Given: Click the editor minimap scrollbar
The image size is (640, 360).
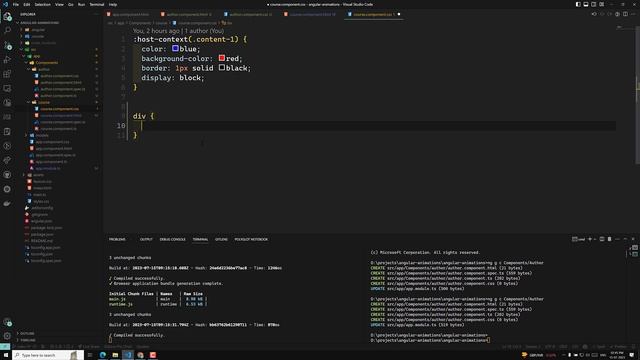Looking at the screenshot, I should coord(638,96).
